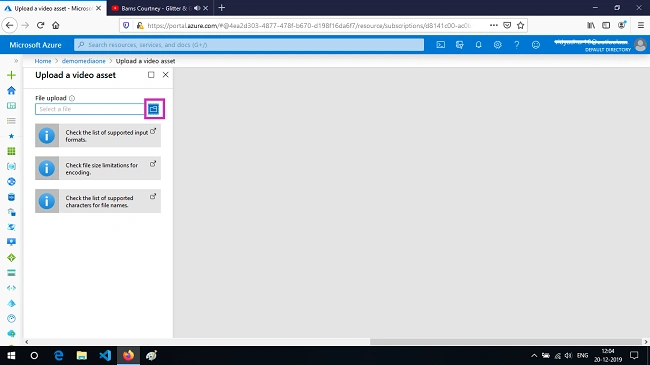
Task: Open All resources green grid icon
Action: click(11, 151)
